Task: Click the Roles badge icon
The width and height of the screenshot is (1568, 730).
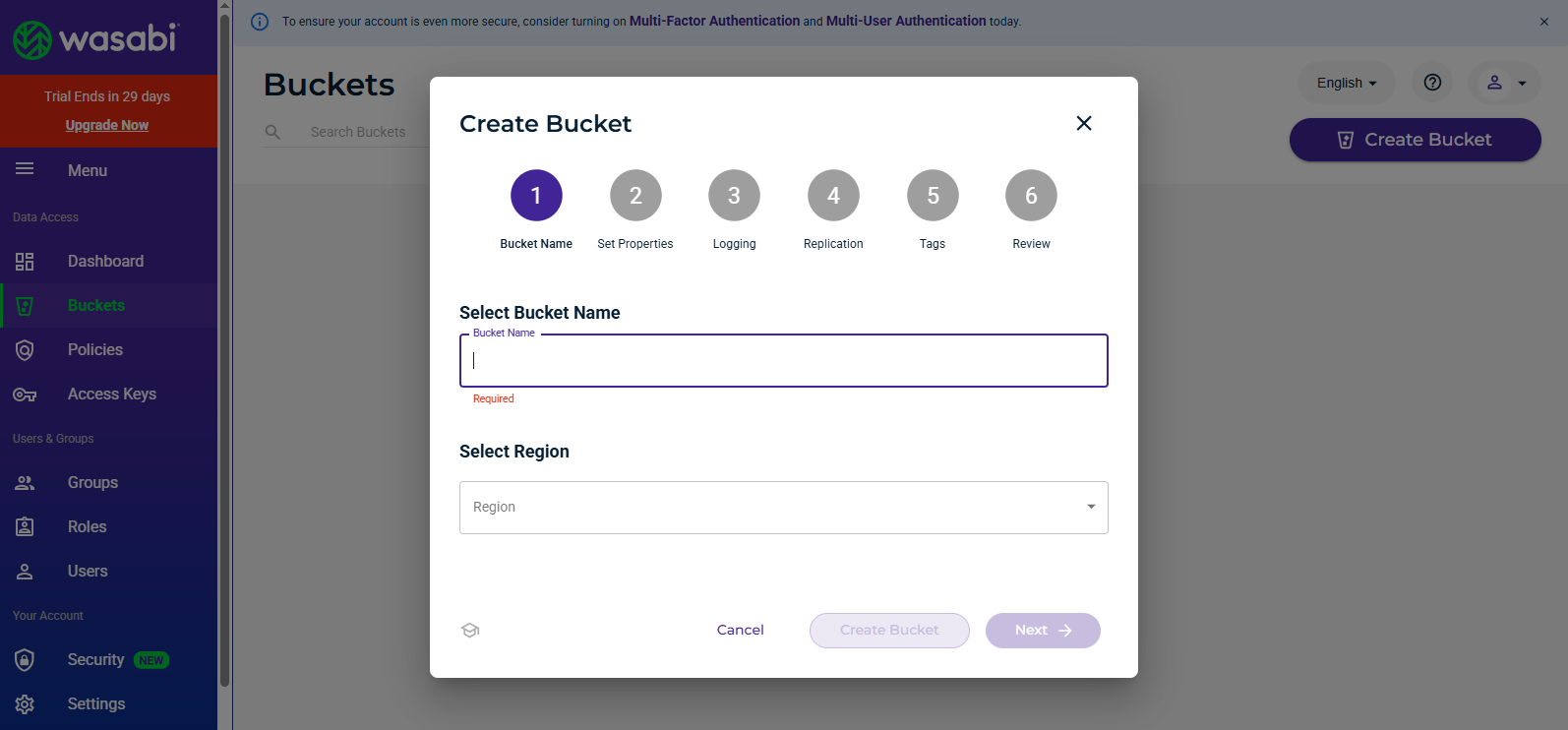Action: tap(25, 527)
